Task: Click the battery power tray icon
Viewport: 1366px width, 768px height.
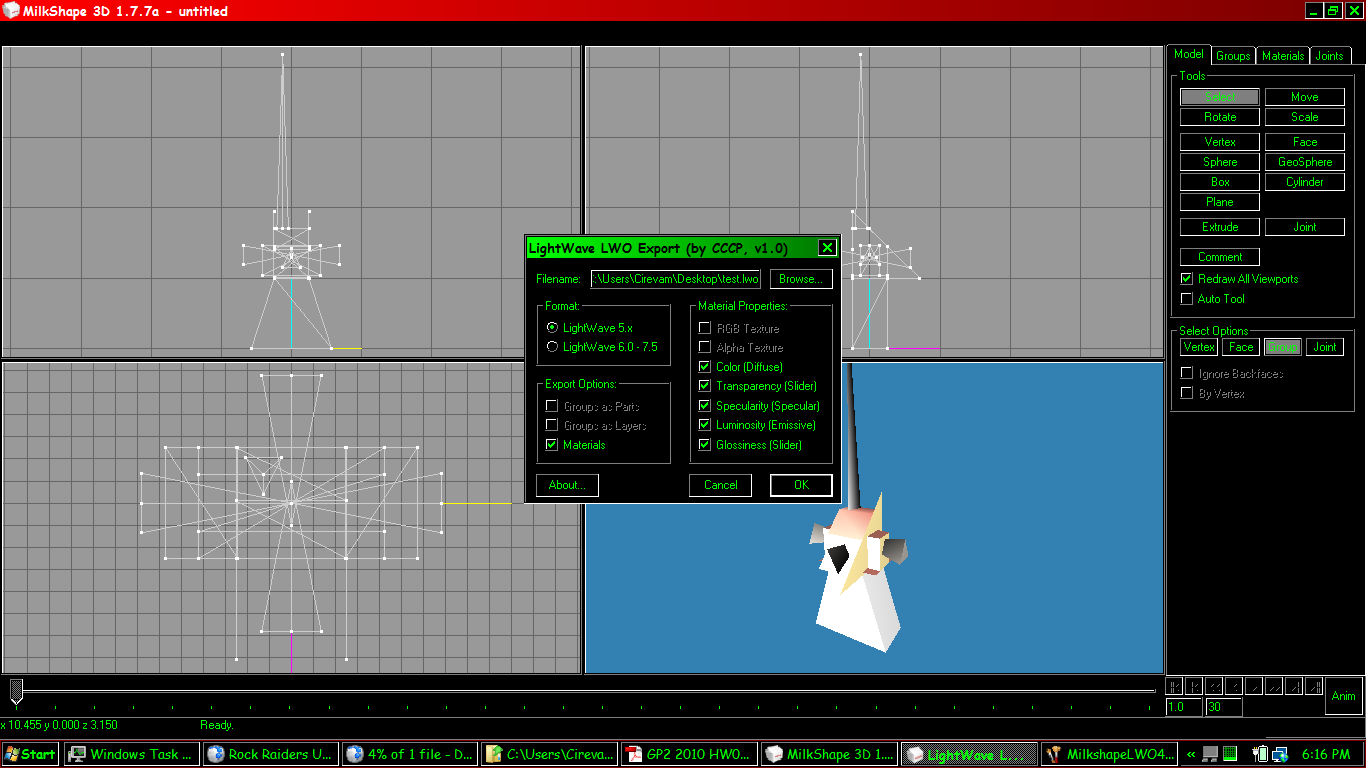Action: 1260,754
